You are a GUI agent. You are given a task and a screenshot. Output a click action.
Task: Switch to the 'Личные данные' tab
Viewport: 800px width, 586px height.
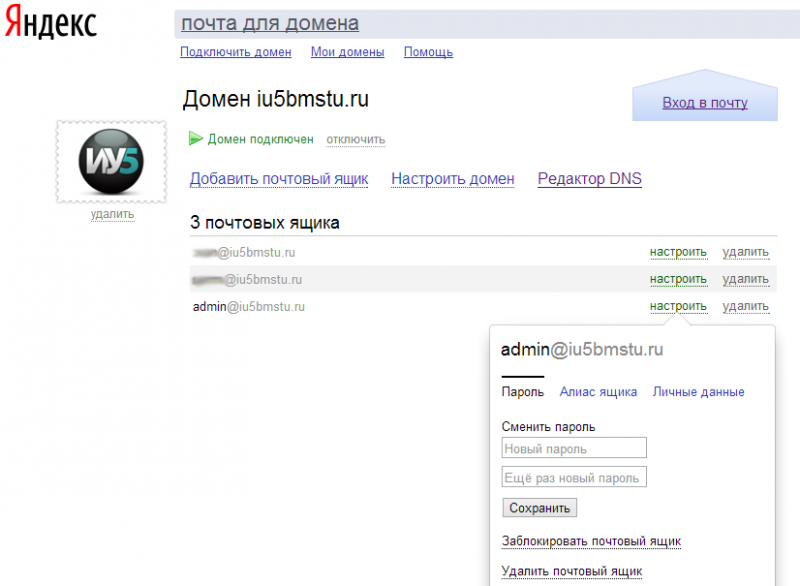(698, 392)
